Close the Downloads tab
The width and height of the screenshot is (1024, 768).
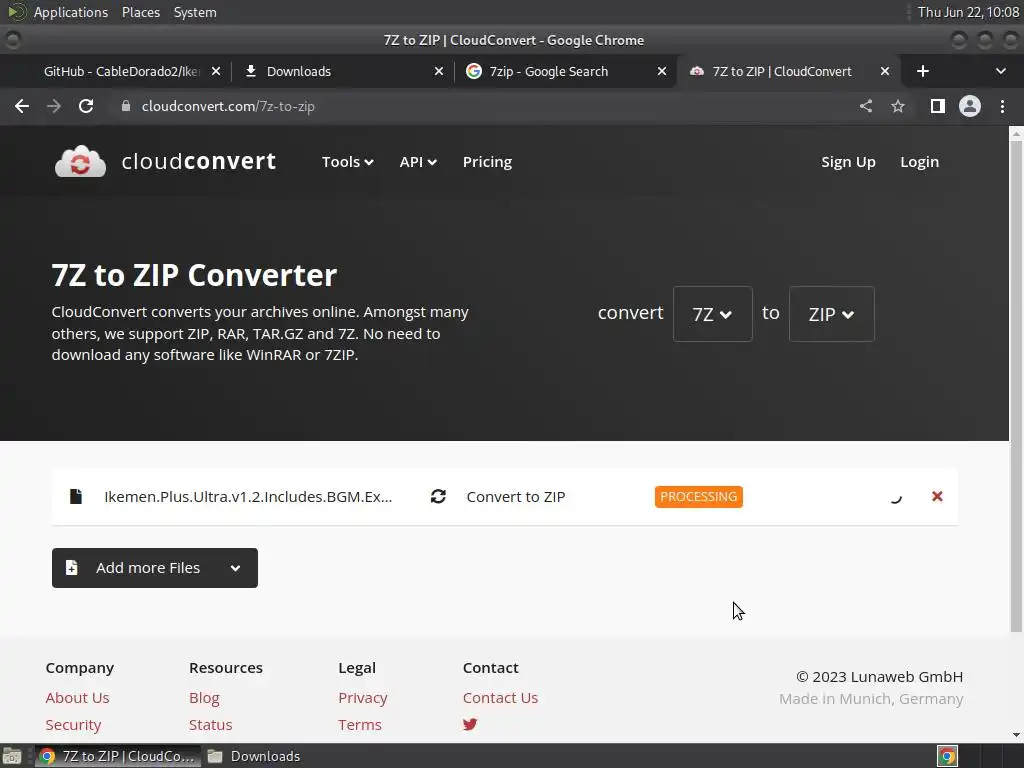pos(439,71)
